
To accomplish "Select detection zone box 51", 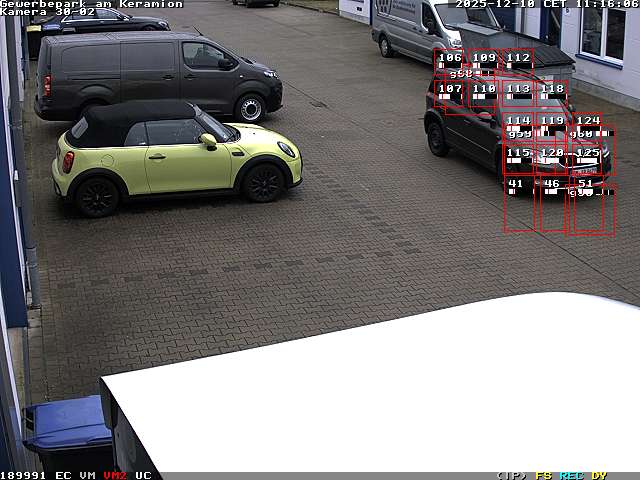I will (592, 207).
